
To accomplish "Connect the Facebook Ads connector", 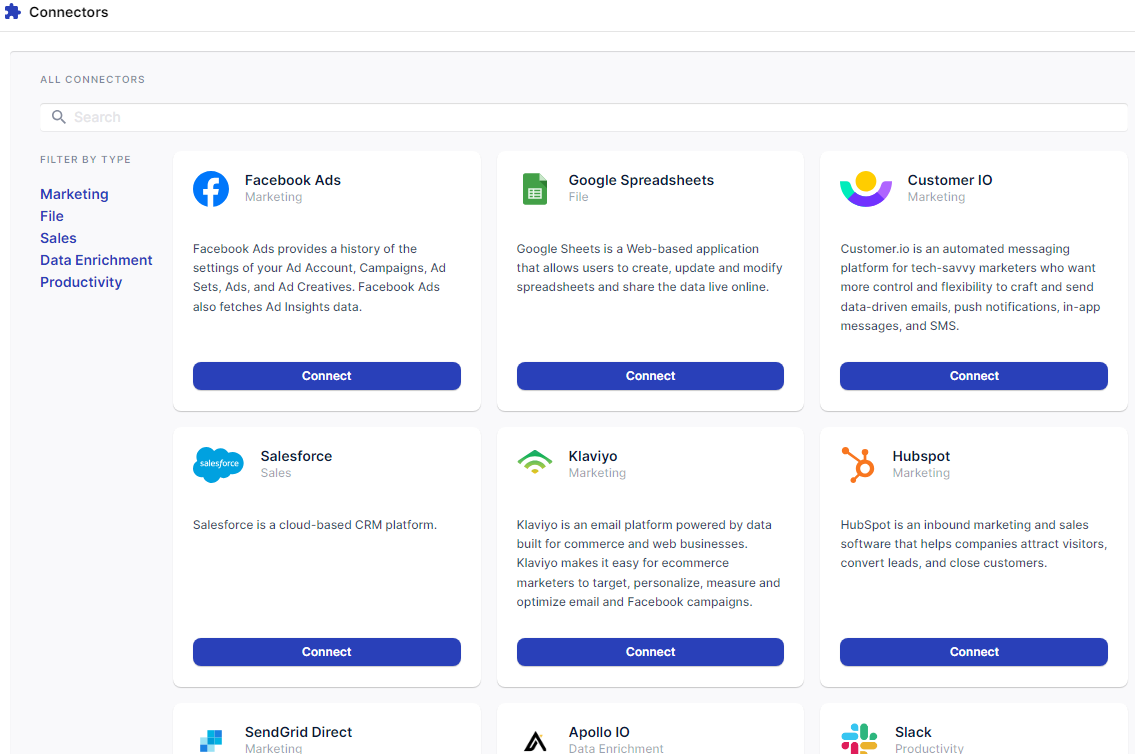I will (x=326, y=376).
